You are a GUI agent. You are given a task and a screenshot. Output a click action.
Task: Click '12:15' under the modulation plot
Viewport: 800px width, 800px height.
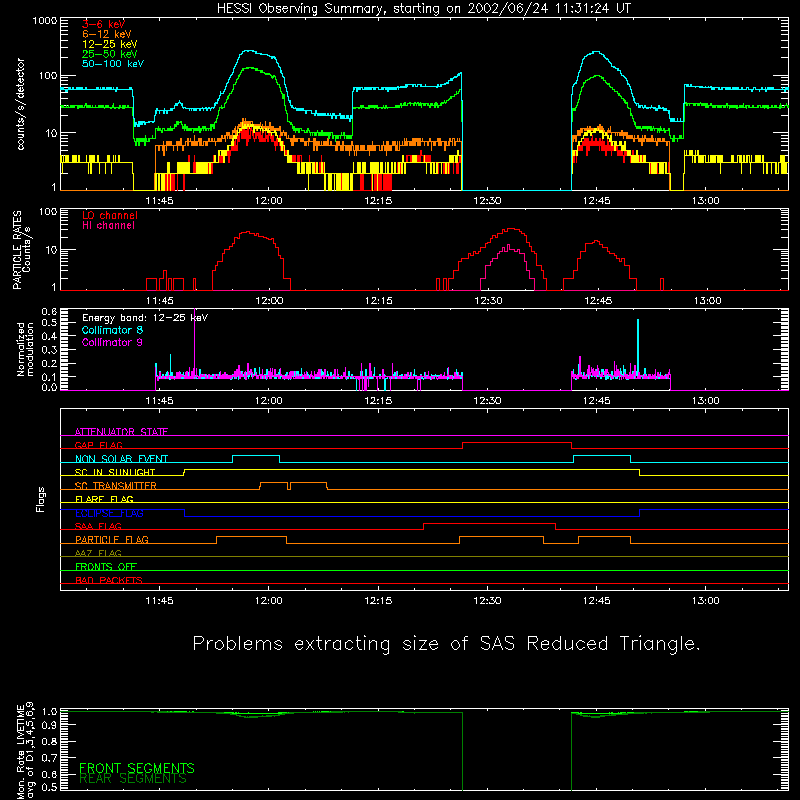pos(378,401)
